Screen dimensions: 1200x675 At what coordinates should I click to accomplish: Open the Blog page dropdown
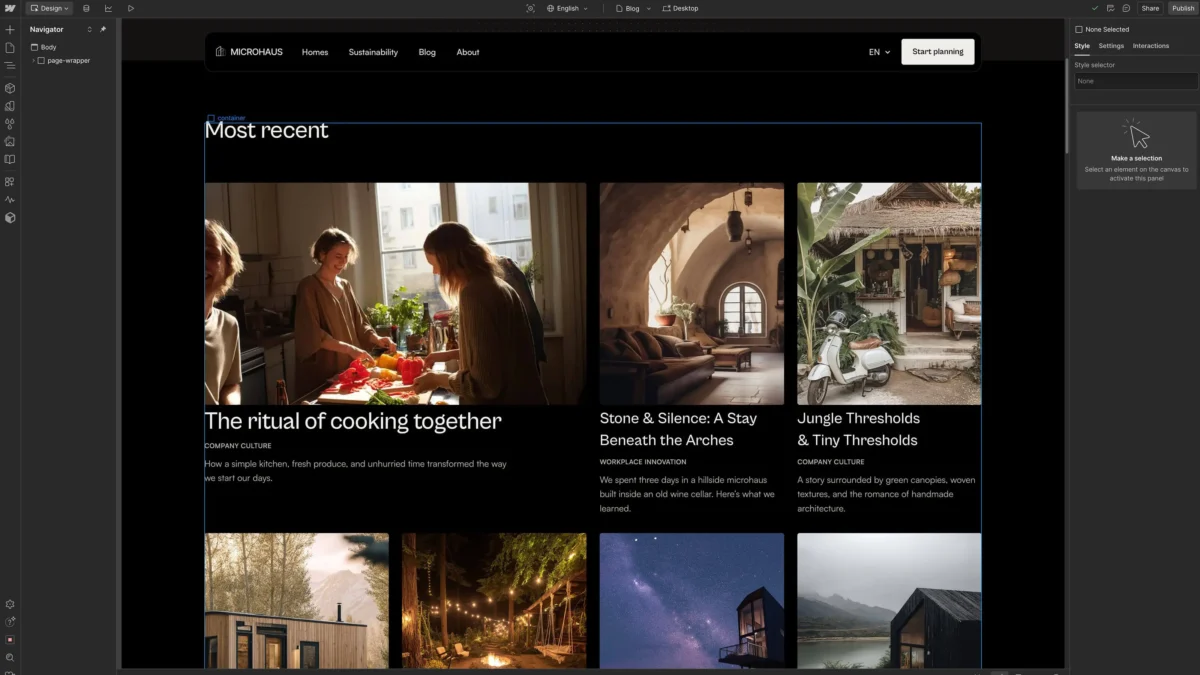coord(633,8)
